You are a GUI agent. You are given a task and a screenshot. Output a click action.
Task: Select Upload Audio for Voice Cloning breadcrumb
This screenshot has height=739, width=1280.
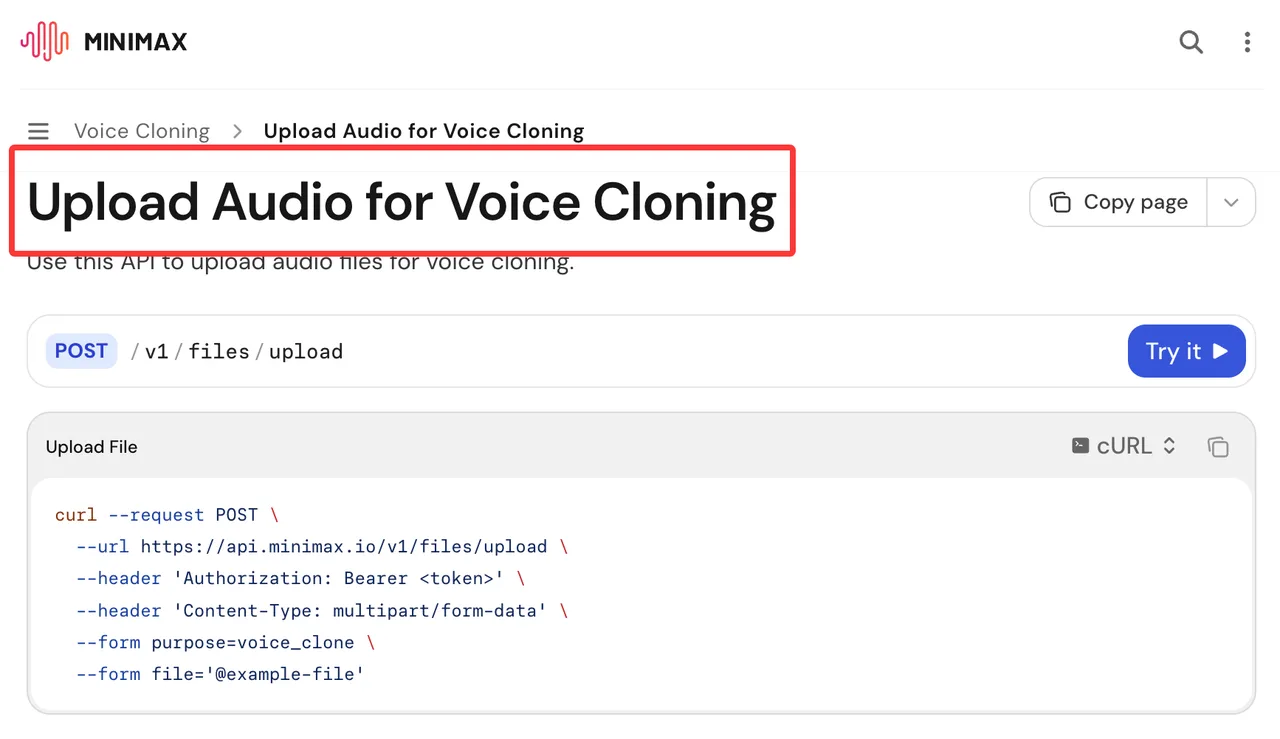point(424,131)
